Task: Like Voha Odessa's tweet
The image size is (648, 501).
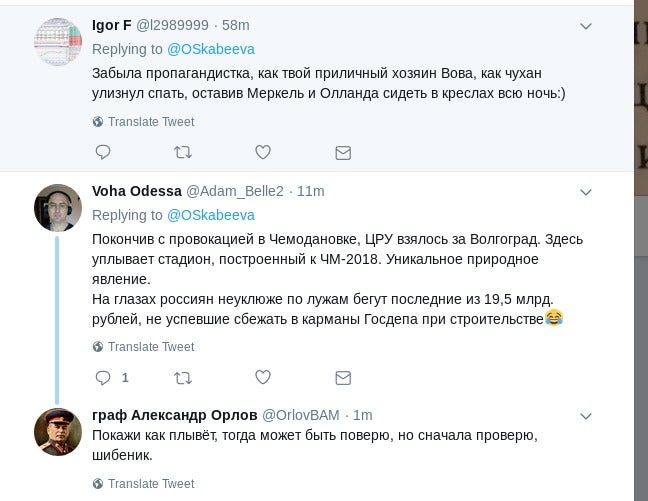Action: (x=263, y=377)
